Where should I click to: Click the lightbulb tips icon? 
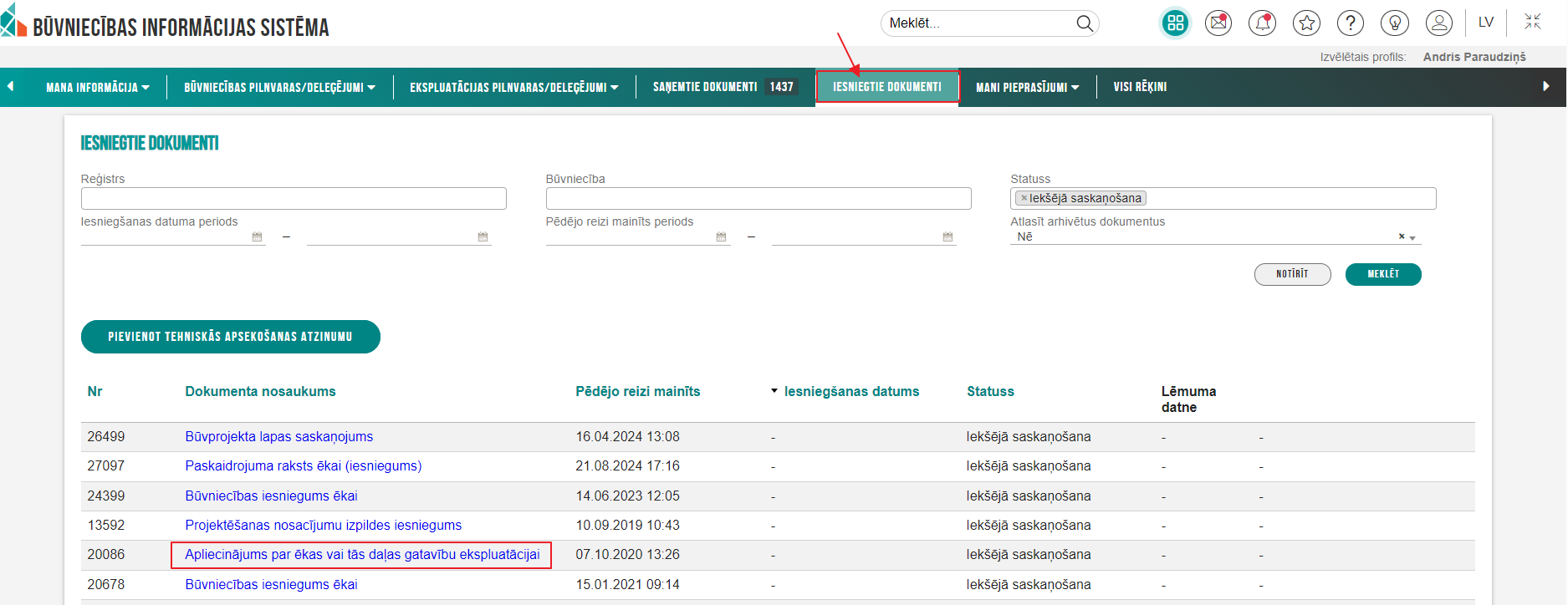1395,23
